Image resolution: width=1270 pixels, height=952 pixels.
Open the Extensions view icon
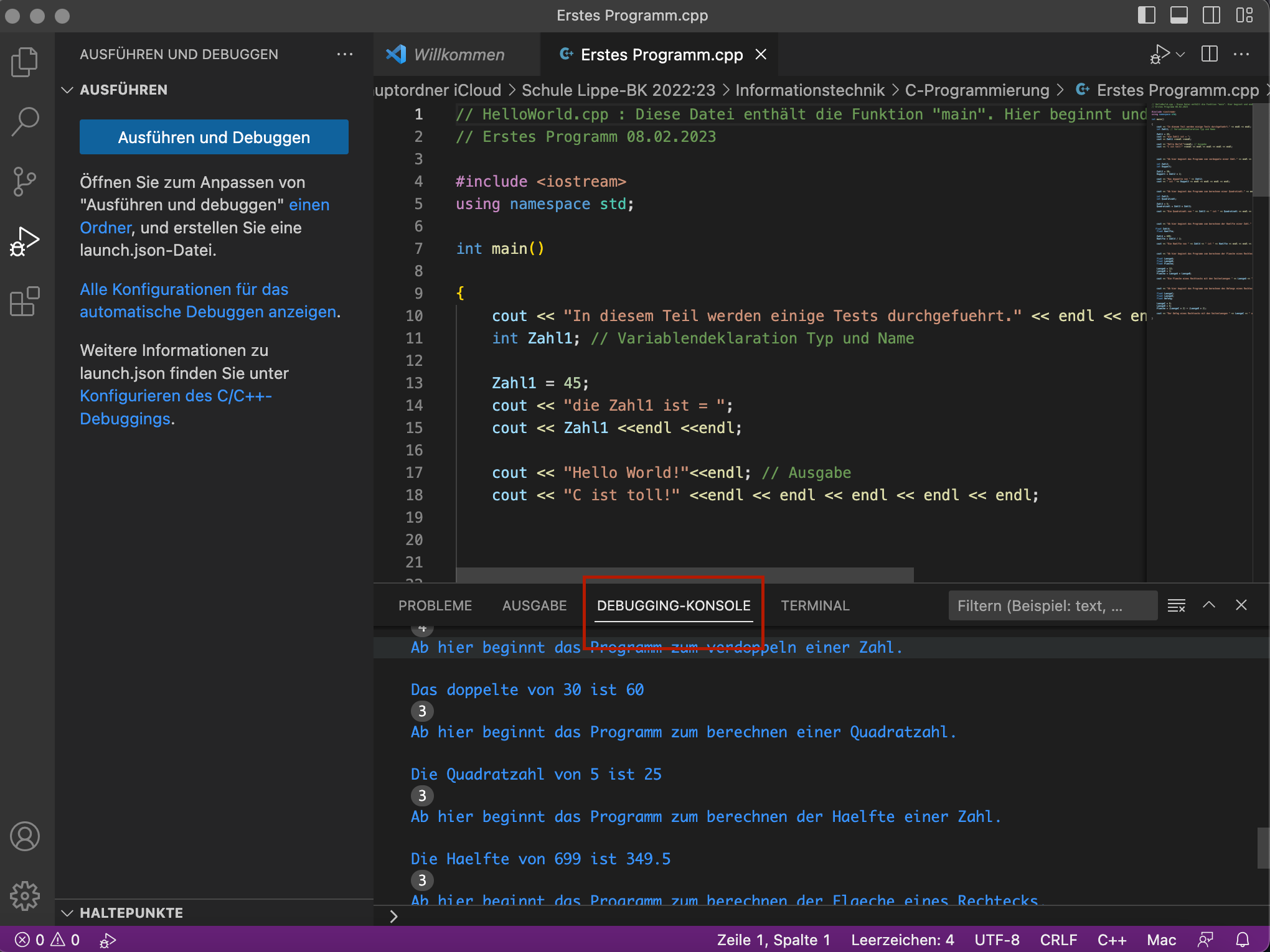25,301
